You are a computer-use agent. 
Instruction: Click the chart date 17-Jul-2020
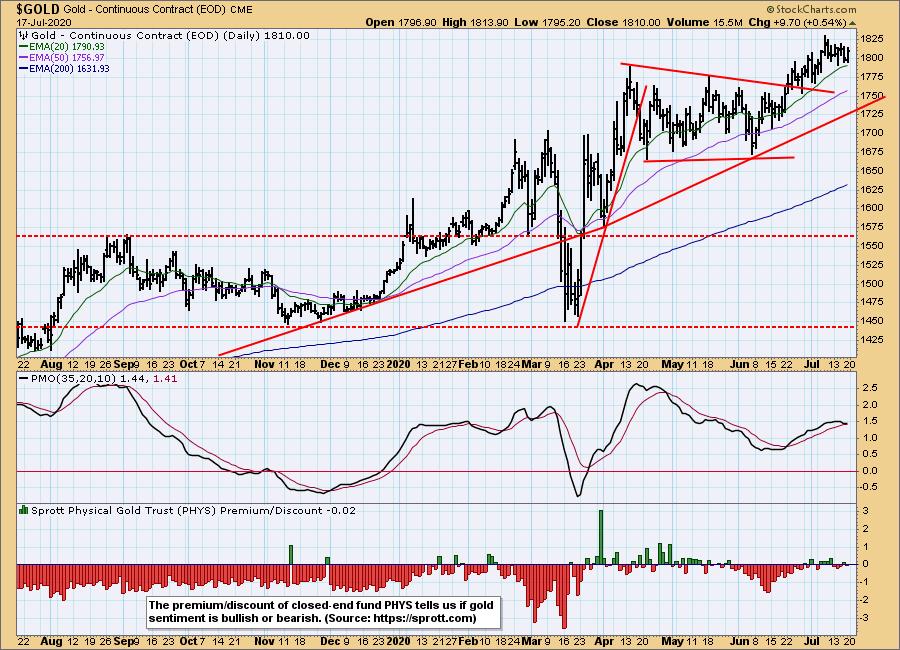click(44, 22)
